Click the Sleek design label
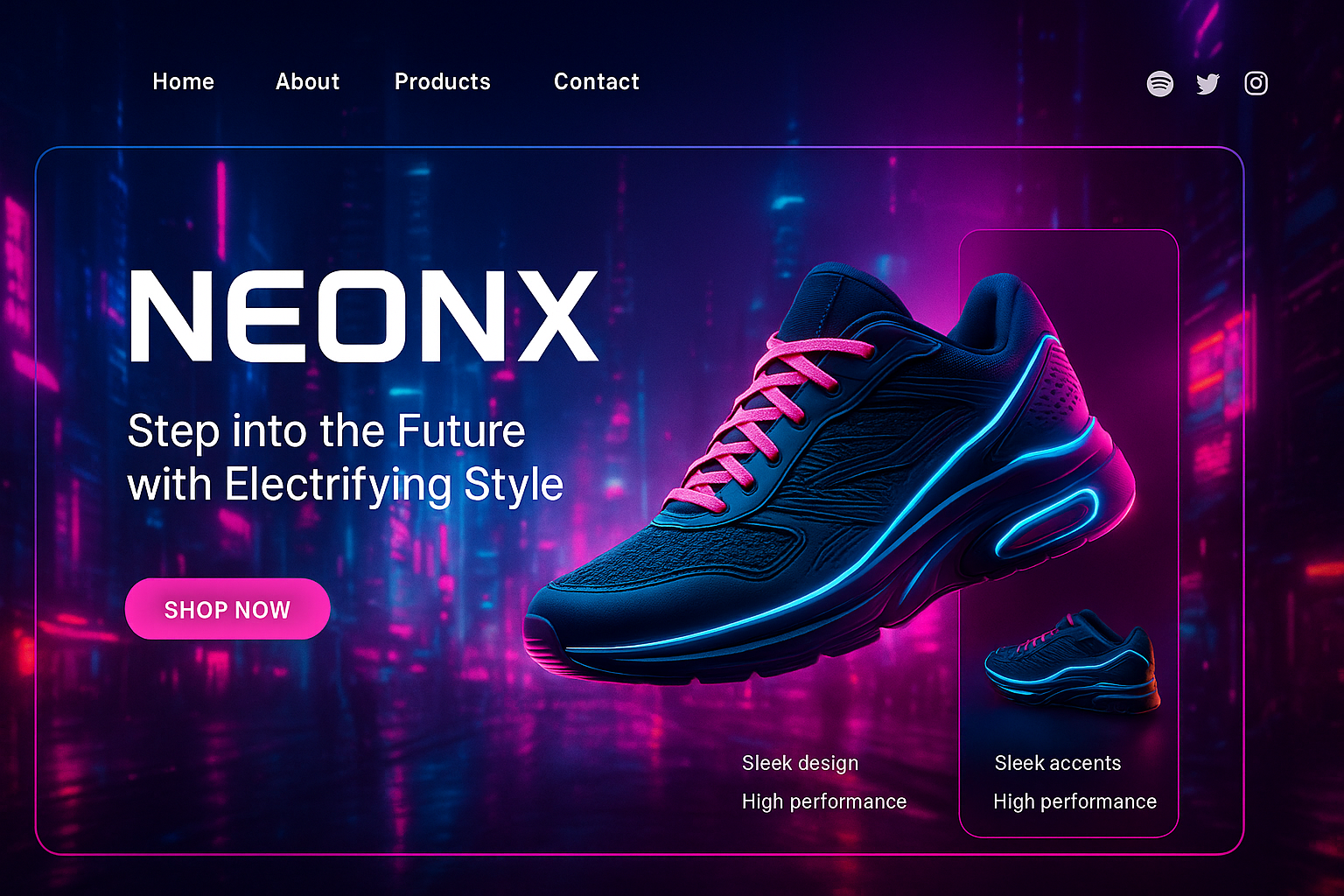 tap(801, 763)
